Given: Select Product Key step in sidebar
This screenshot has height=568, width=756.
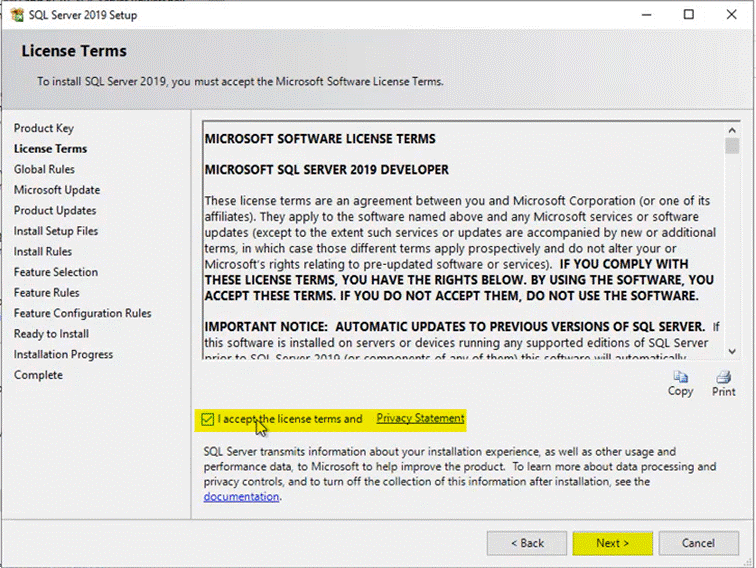Looking at the screenshot, I should [44, 128].
